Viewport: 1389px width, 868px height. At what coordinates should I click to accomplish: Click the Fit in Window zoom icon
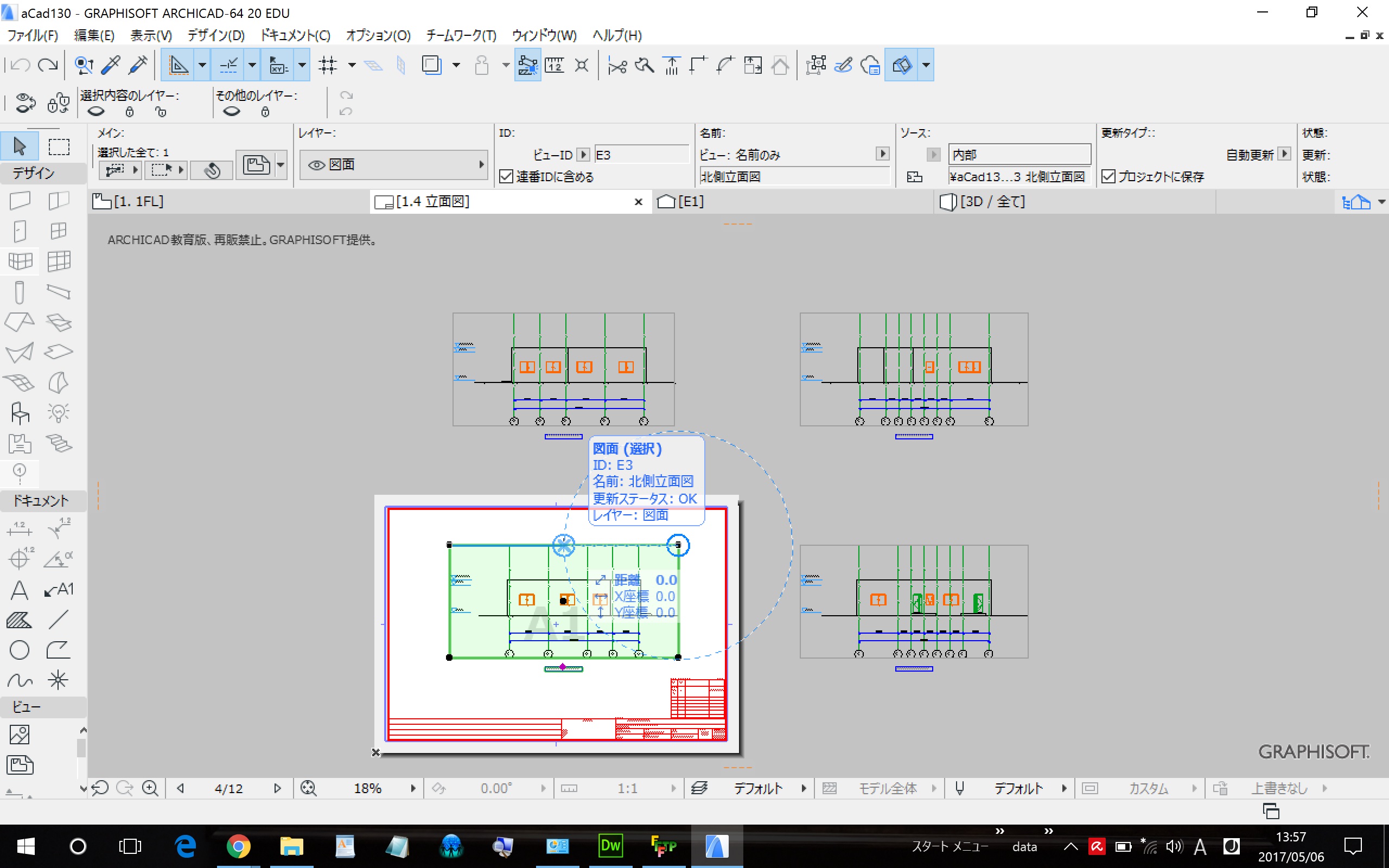(308, 788)
